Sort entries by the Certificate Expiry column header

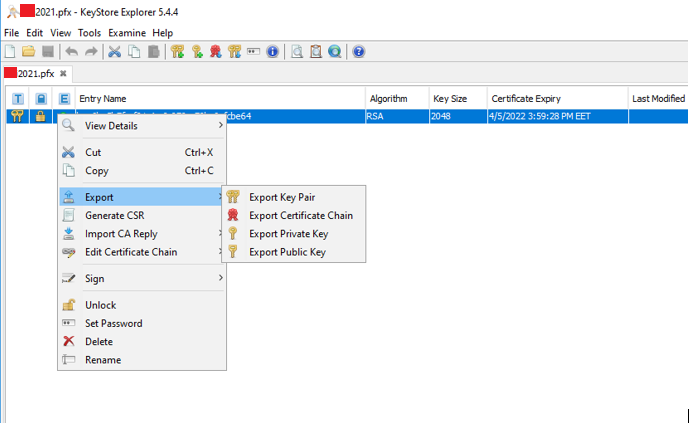point(525,99)
